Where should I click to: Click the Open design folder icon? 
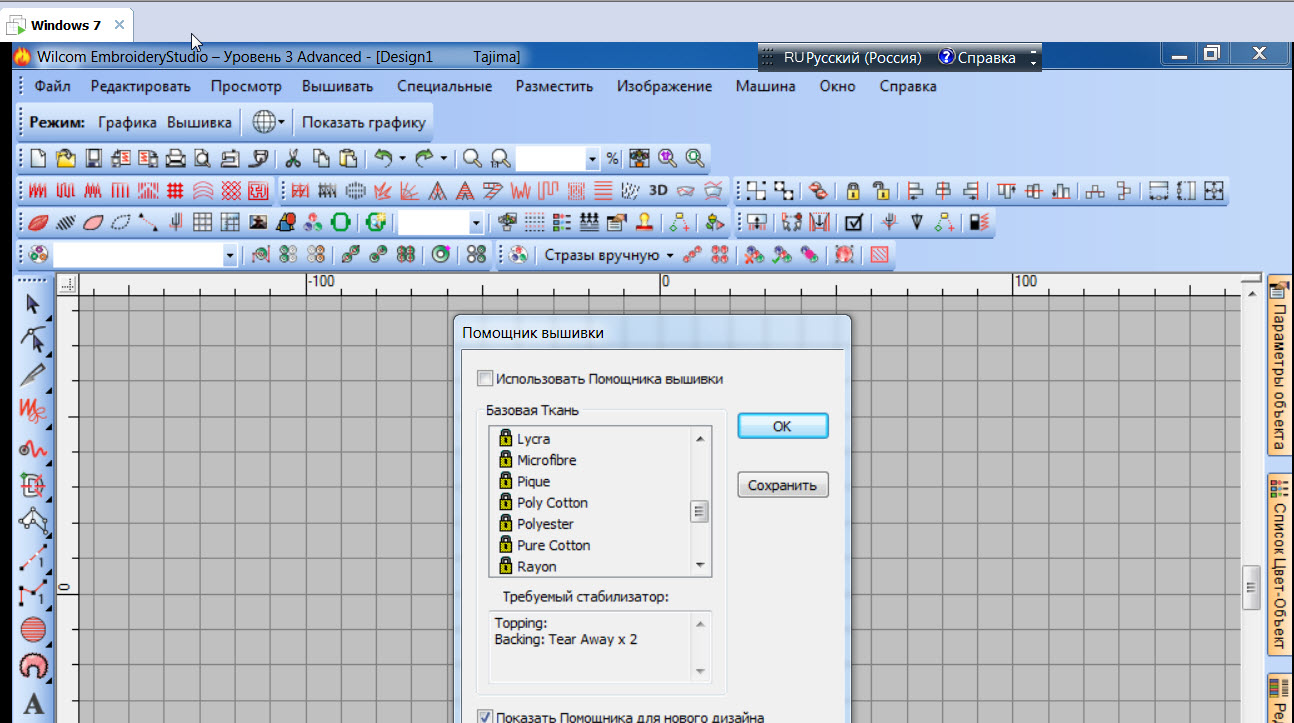tap(66, 158)
